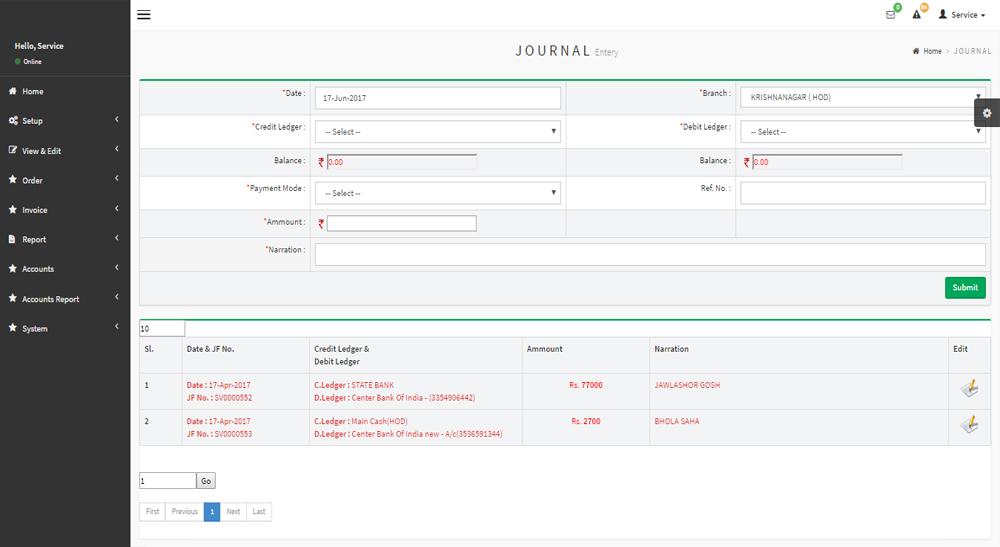Expand the Accounts sidebar chevron
Screen dimensions: 1000x547
point(117,268)
